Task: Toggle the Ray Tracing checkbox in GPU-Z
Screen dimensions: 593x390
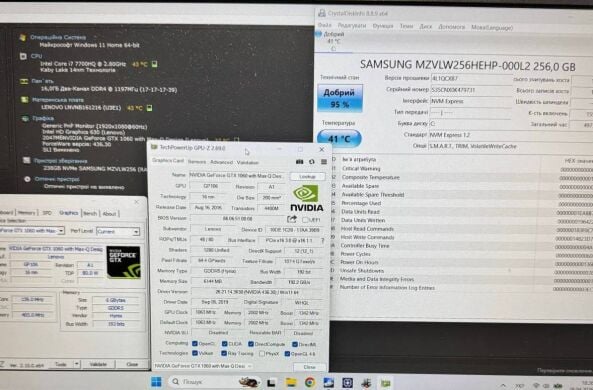Action: point(224,353)
